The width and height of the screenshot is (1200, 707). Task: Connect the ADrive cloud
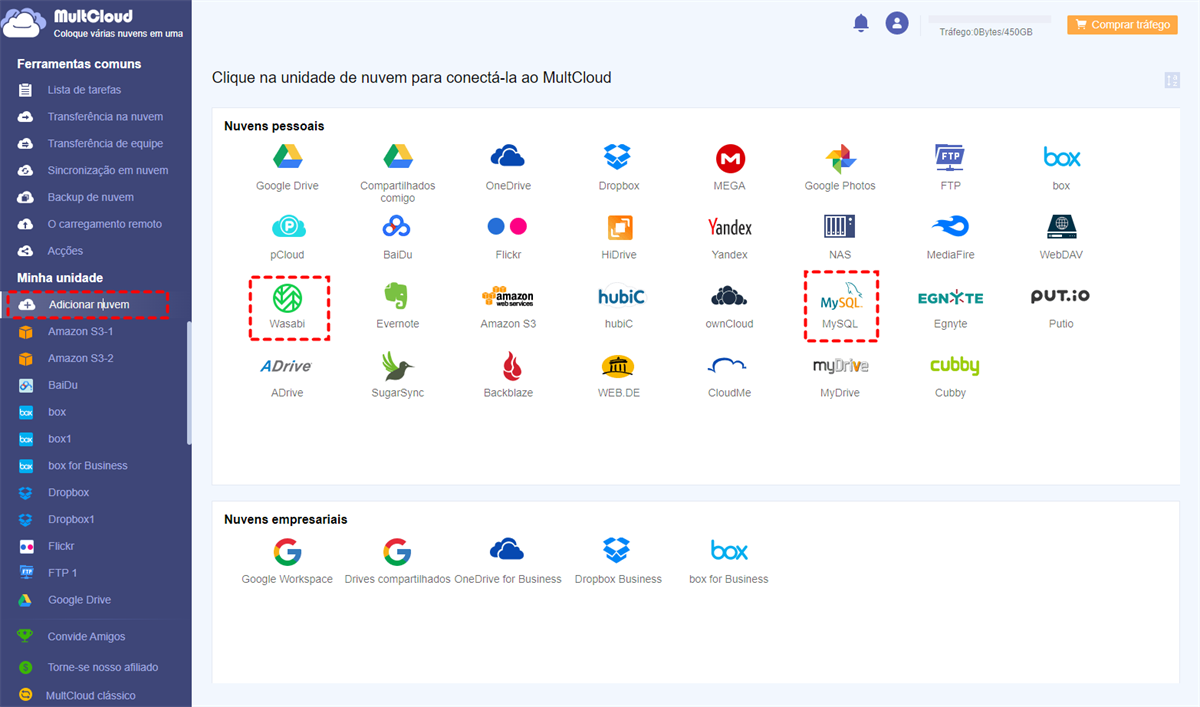point(286,366)
